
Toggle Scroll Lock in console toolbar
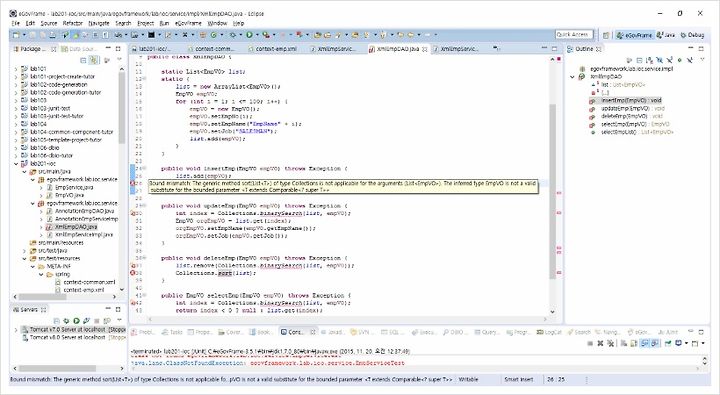click(634, 343)
